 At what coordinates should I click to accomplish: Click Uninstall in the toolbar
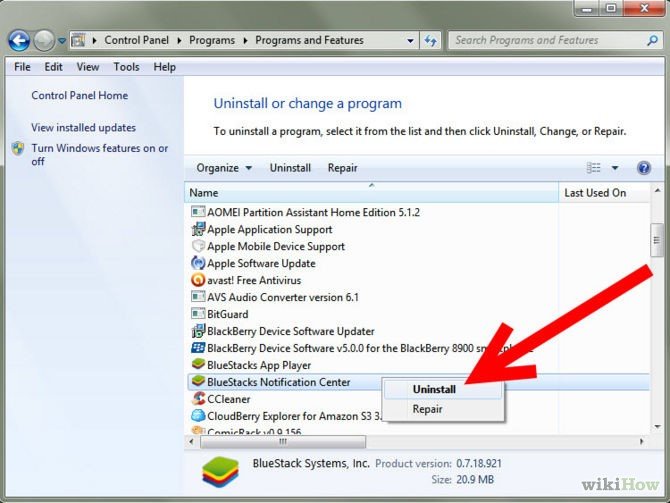(290, 168)
